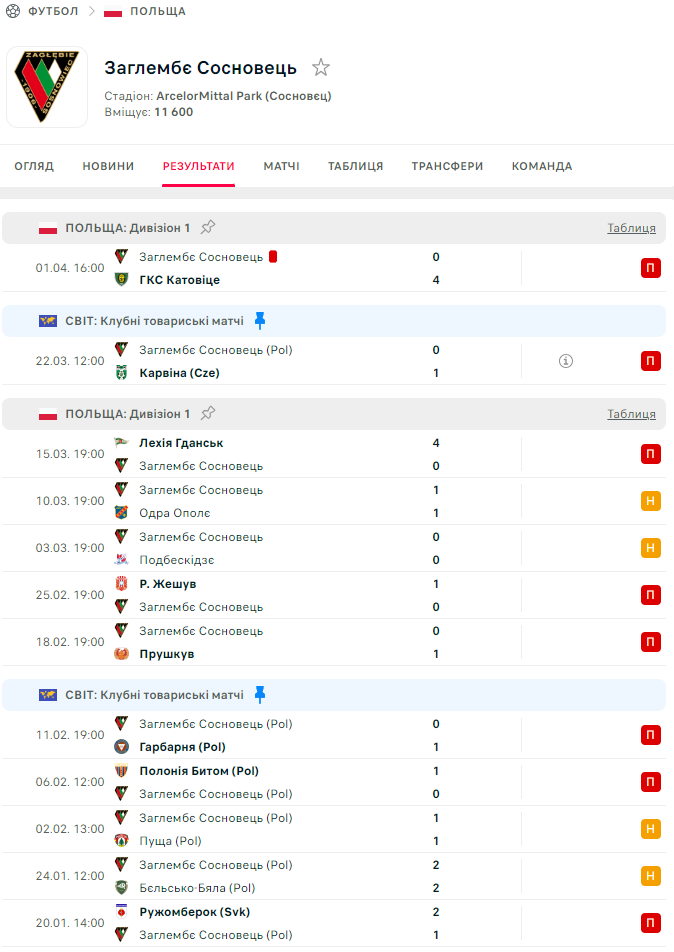674x952 pixels.
Task: Unpin first Клубні товариські матчі league
Action: [x=260, y=321]
